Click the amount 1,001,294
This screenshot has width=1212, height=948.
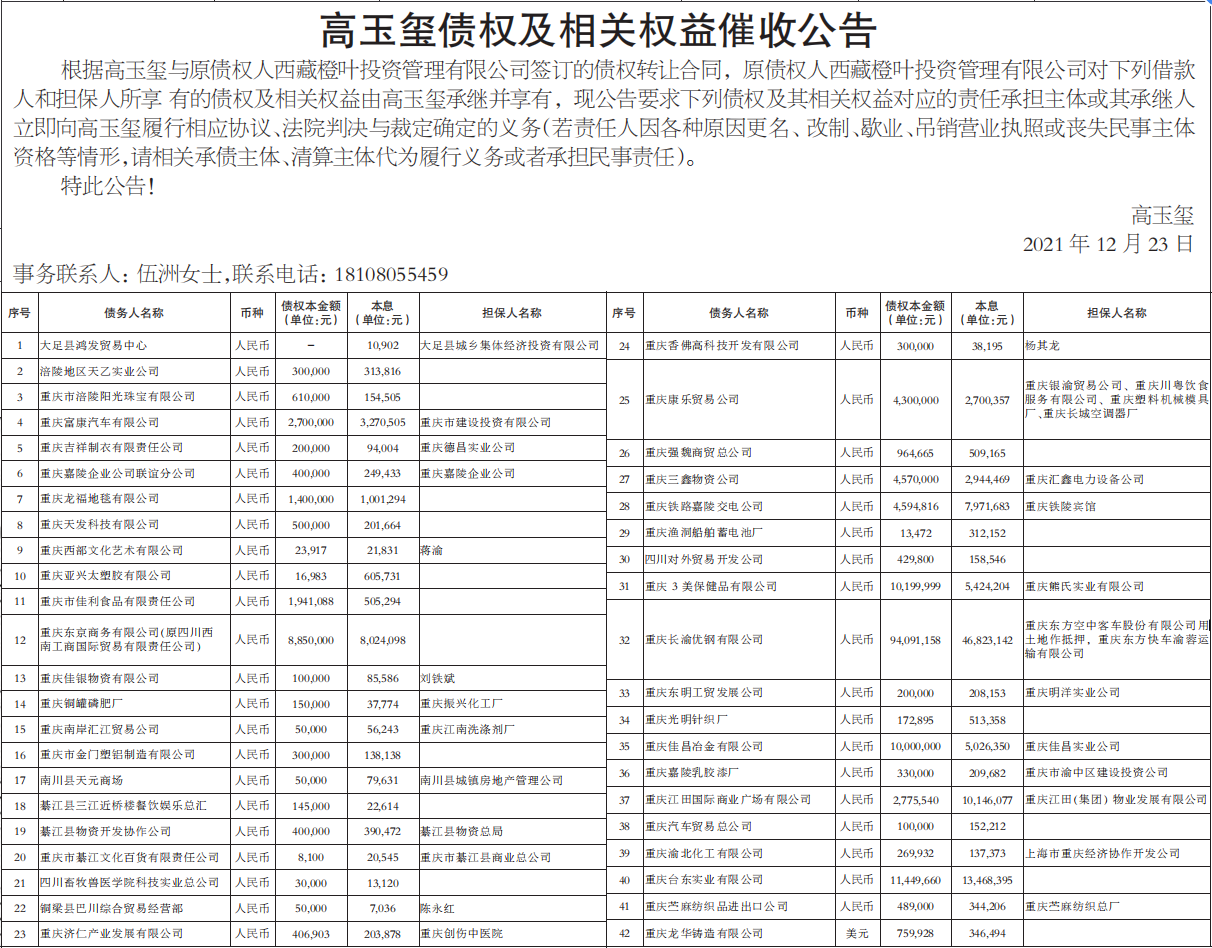tap(384, 499)
